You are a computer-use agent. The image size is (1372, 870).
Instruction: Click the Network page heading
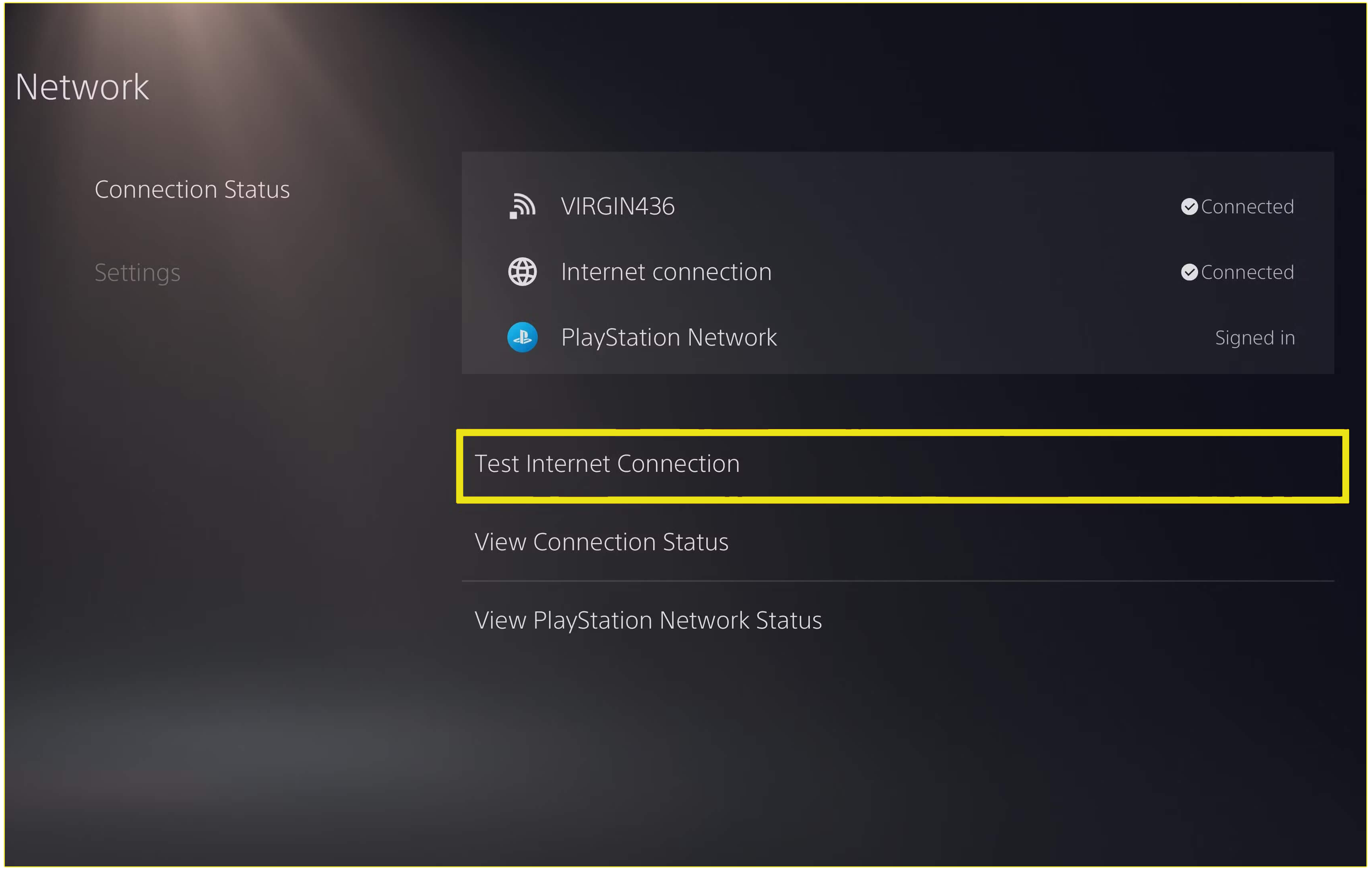pyautogui.click(x=82, y=87)
